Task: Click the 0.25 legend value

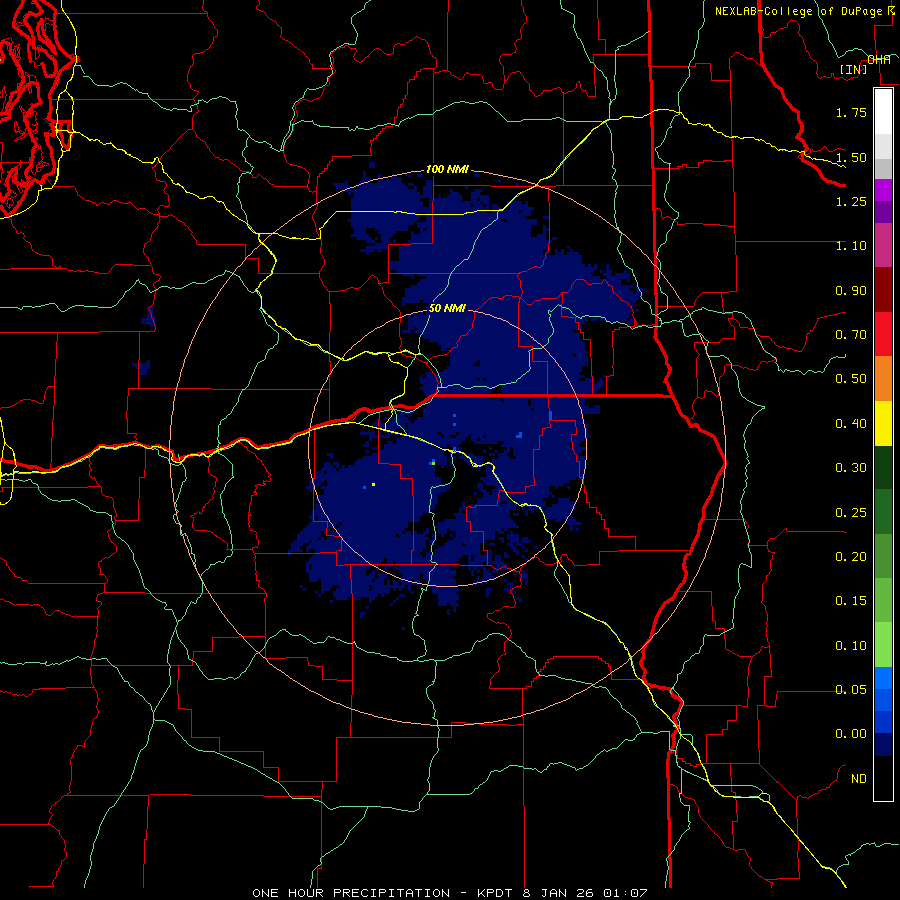Action: coord(851,513)
